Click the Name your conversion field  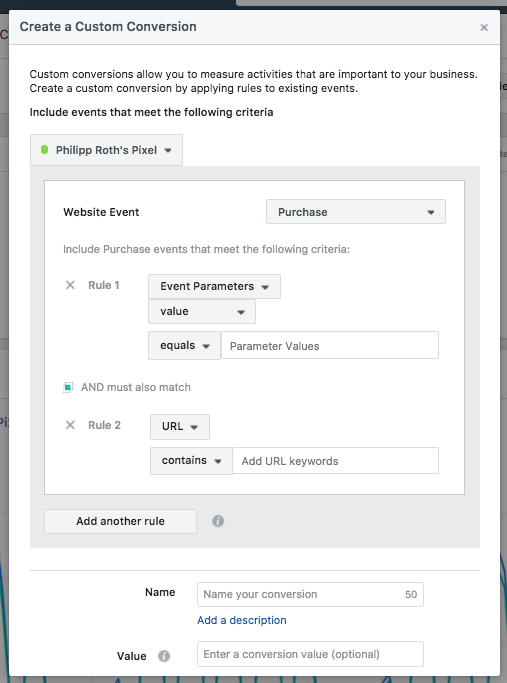click(310, 594)
